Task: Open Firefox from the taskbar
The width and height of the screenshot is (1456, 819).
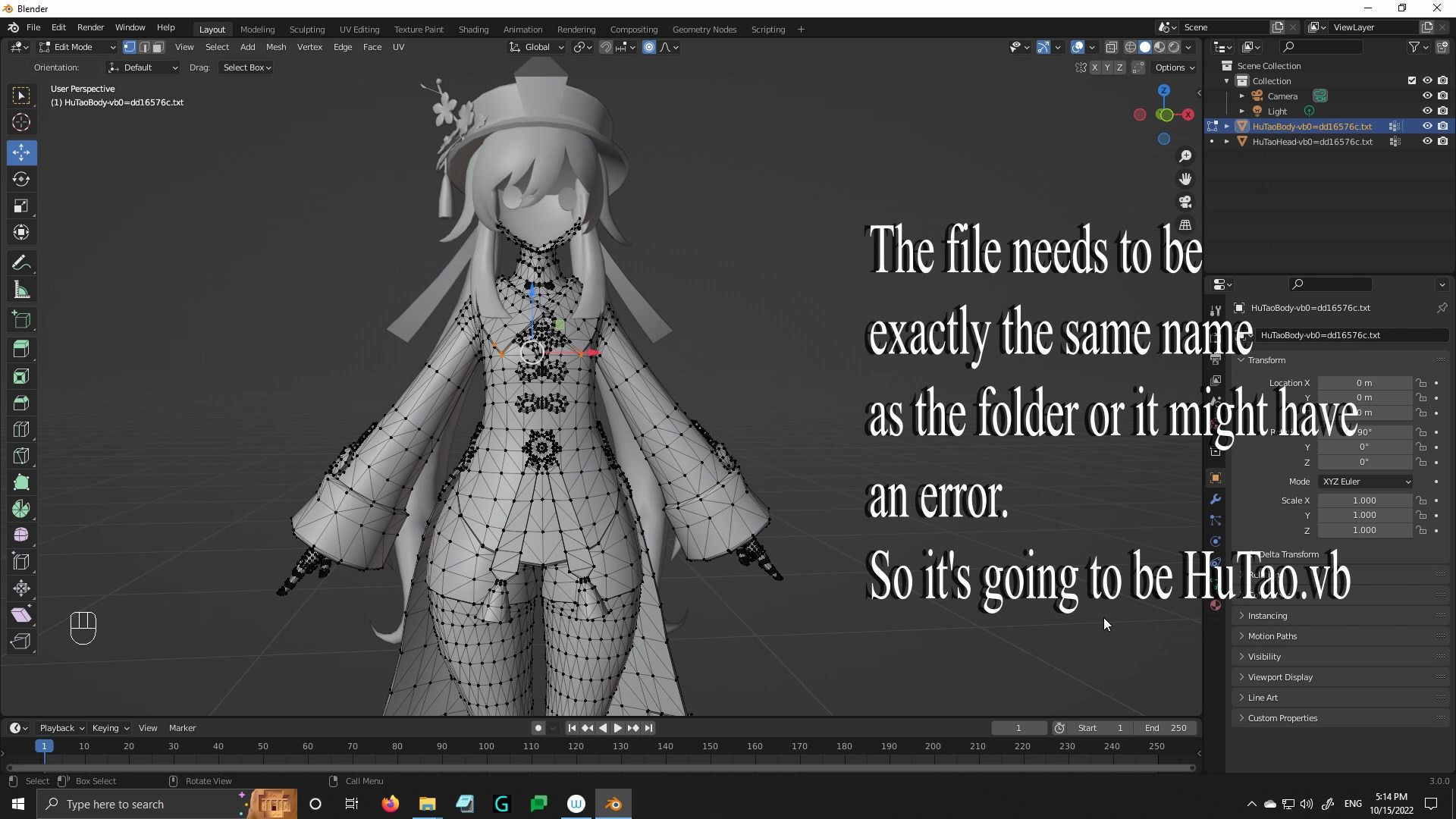Action: coord(390,804)
